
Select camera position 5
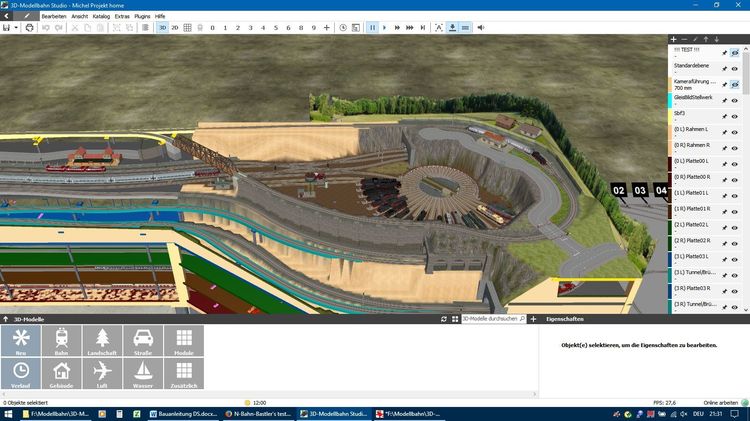pos(276,28)
